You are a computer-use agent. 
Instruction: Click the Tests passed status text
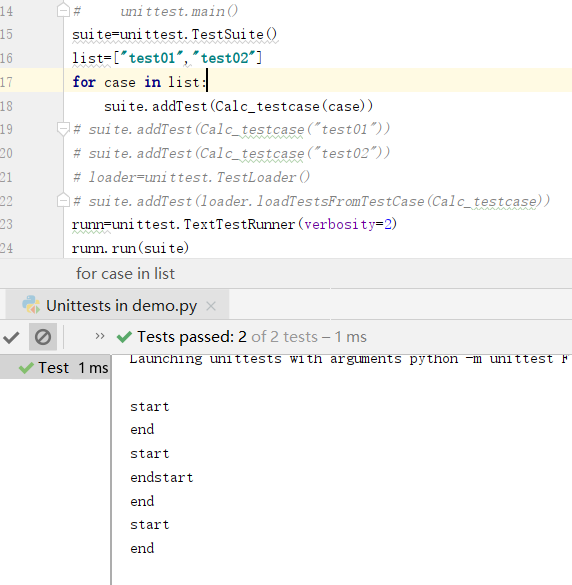coord(252,337)
